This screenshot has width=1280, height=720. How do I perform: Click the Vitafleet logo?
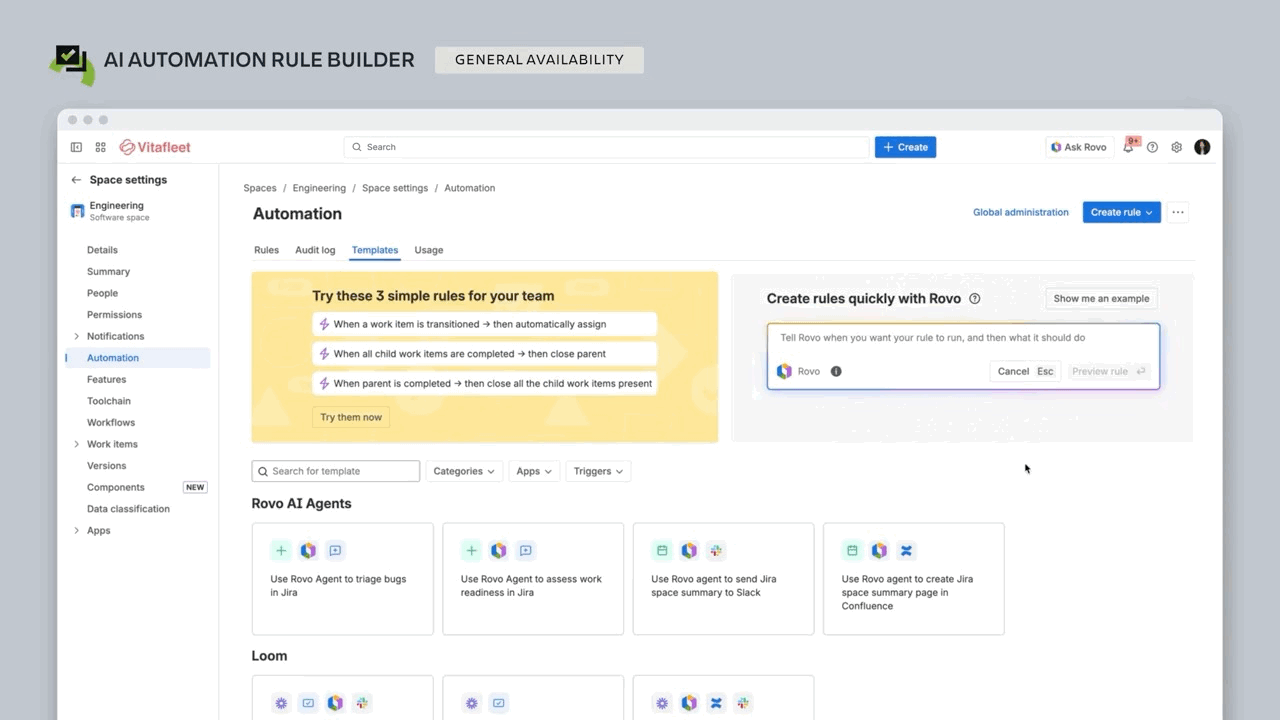coord(155,147)
